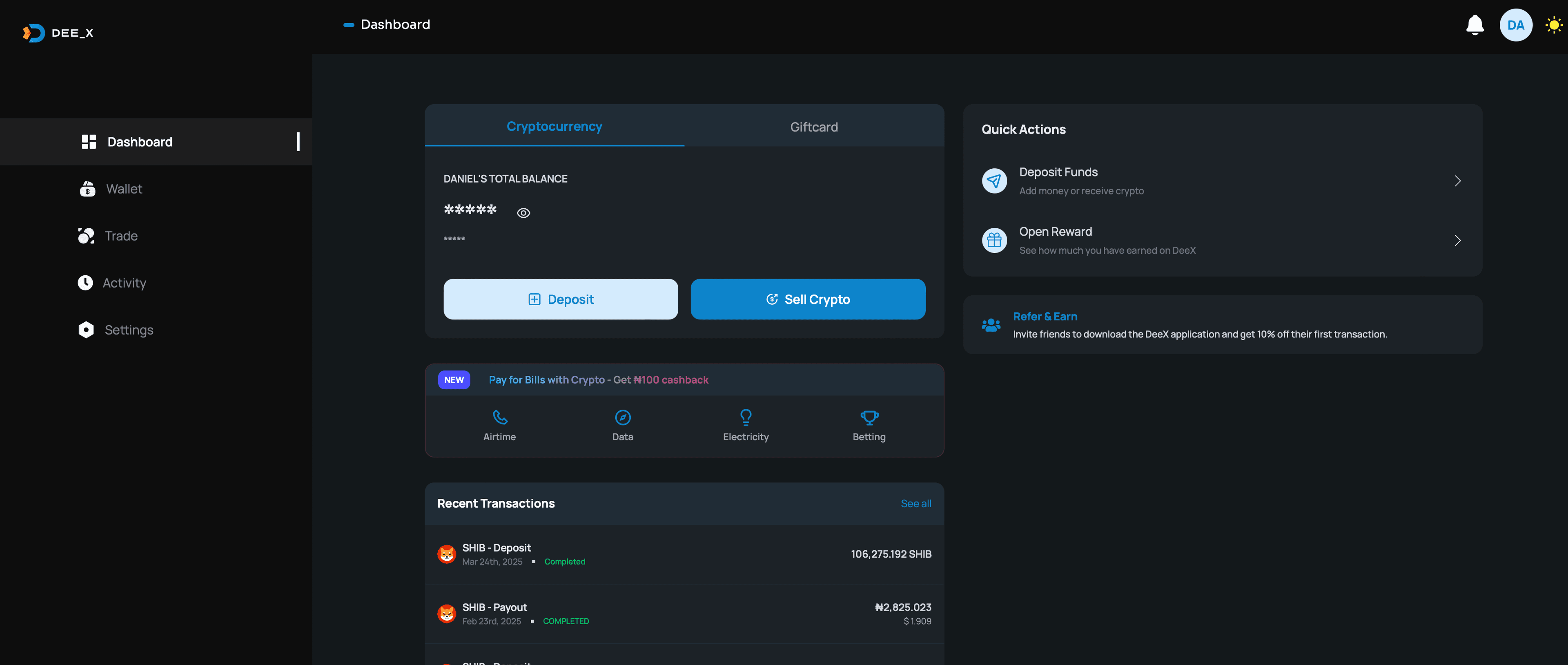
Task: Click the Wallet money bag icon
Action: point(88,189)
